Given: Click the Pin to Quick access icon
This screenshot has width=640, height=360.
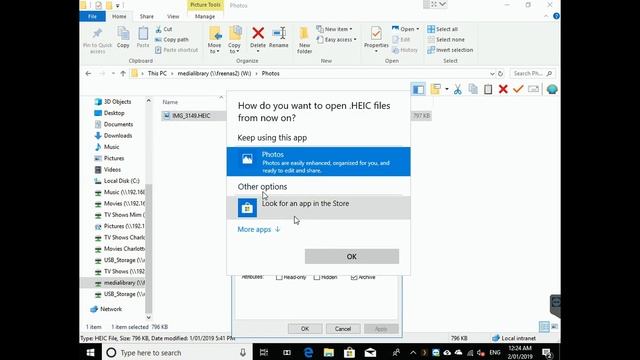Looking at the screenshot, I should tap(97, 33).
